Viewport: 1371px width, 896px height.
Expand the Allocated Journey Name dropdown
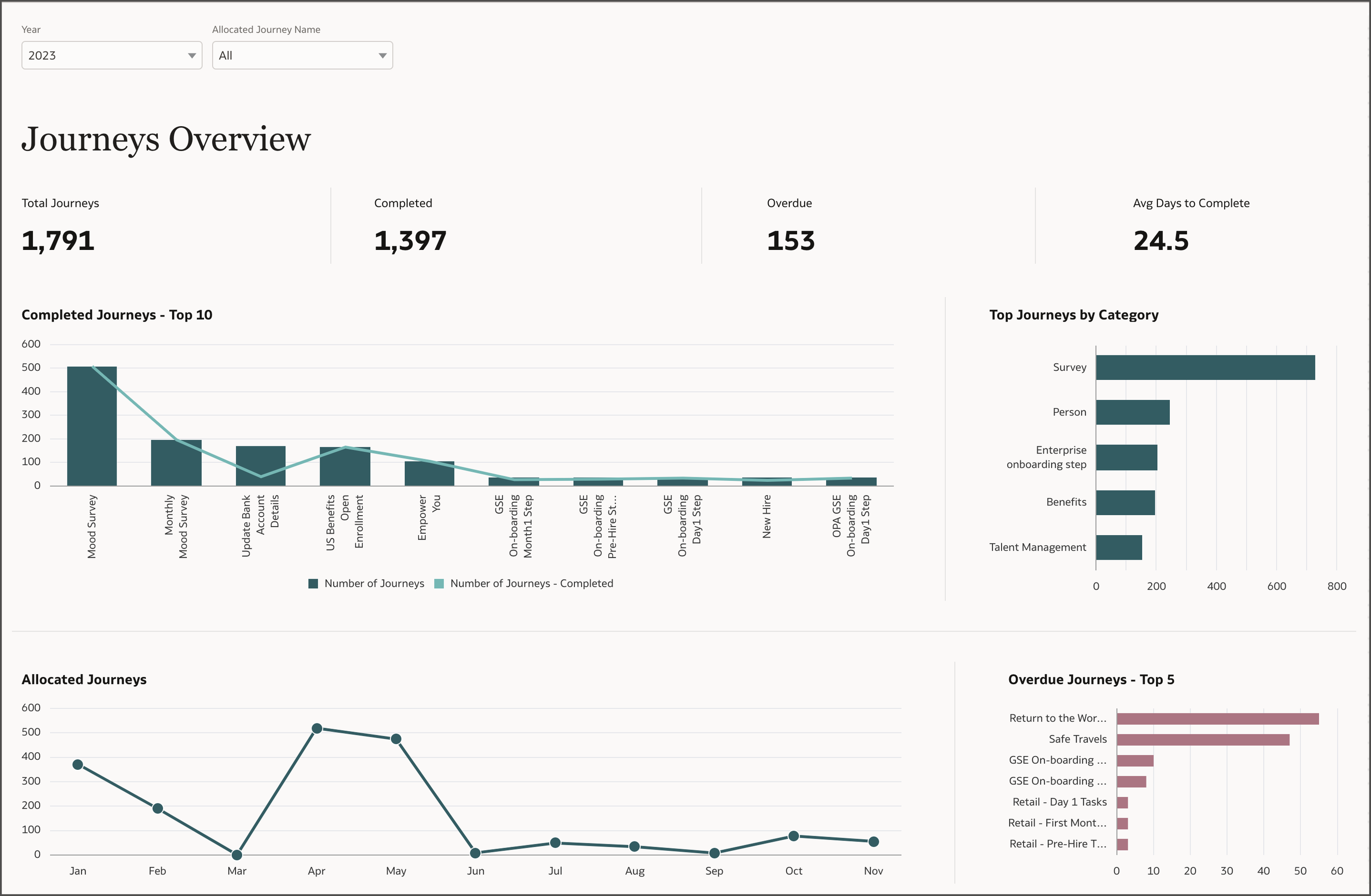point(302,55)
